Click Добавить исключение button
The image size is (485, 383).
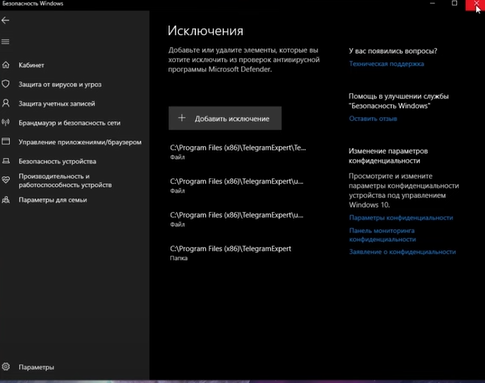pos(225,118)
